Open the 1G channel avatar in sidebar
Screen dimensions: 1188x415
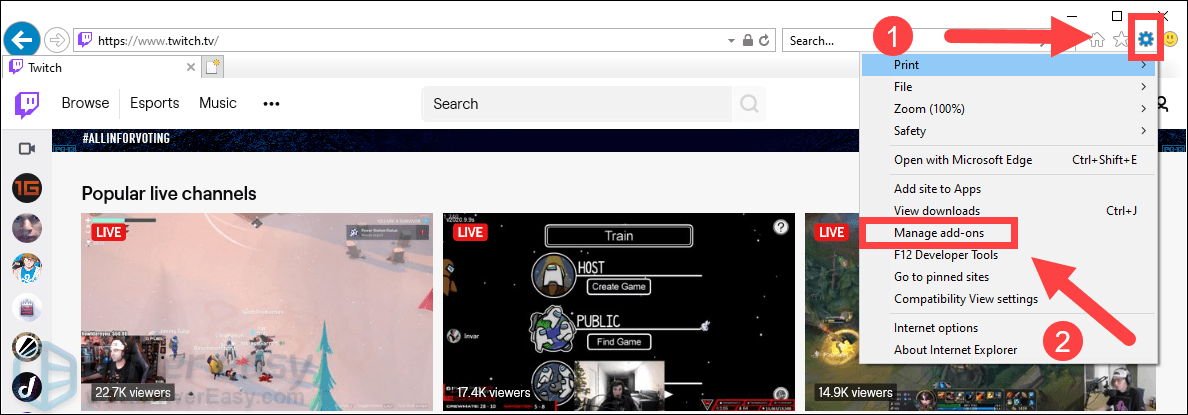(x=26, y=187)
